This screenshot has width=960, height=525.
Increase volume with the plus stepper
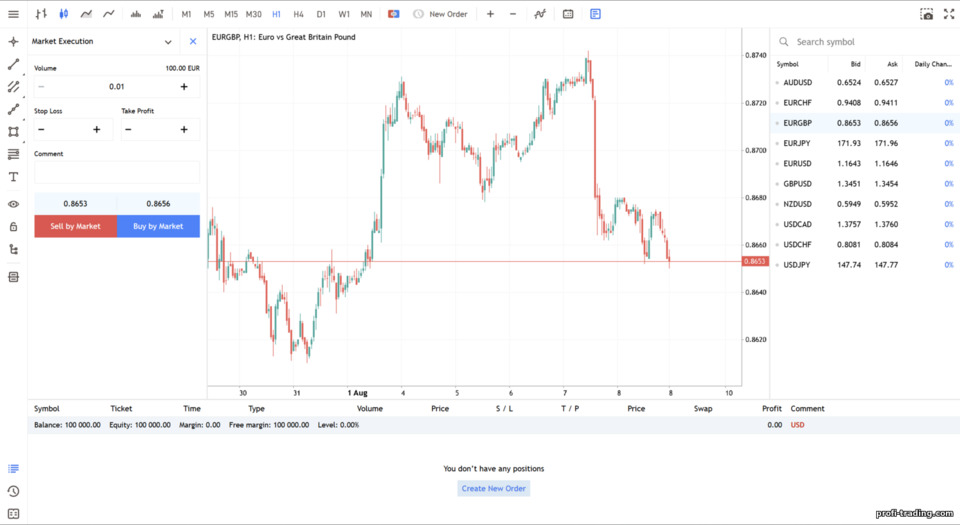tap(184, 87)
